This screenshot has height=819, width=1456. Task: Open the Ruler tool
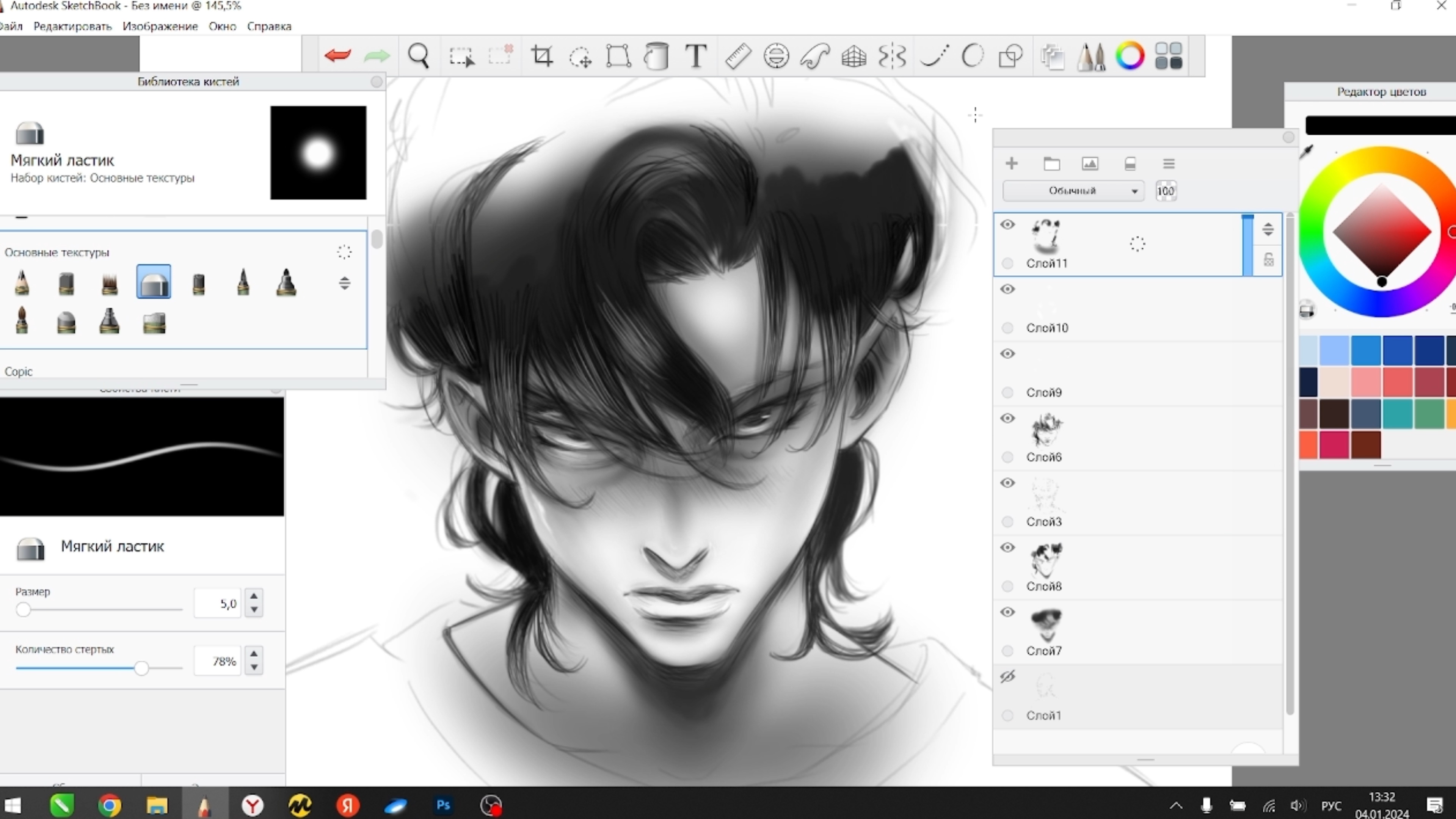tap(737, 55)
